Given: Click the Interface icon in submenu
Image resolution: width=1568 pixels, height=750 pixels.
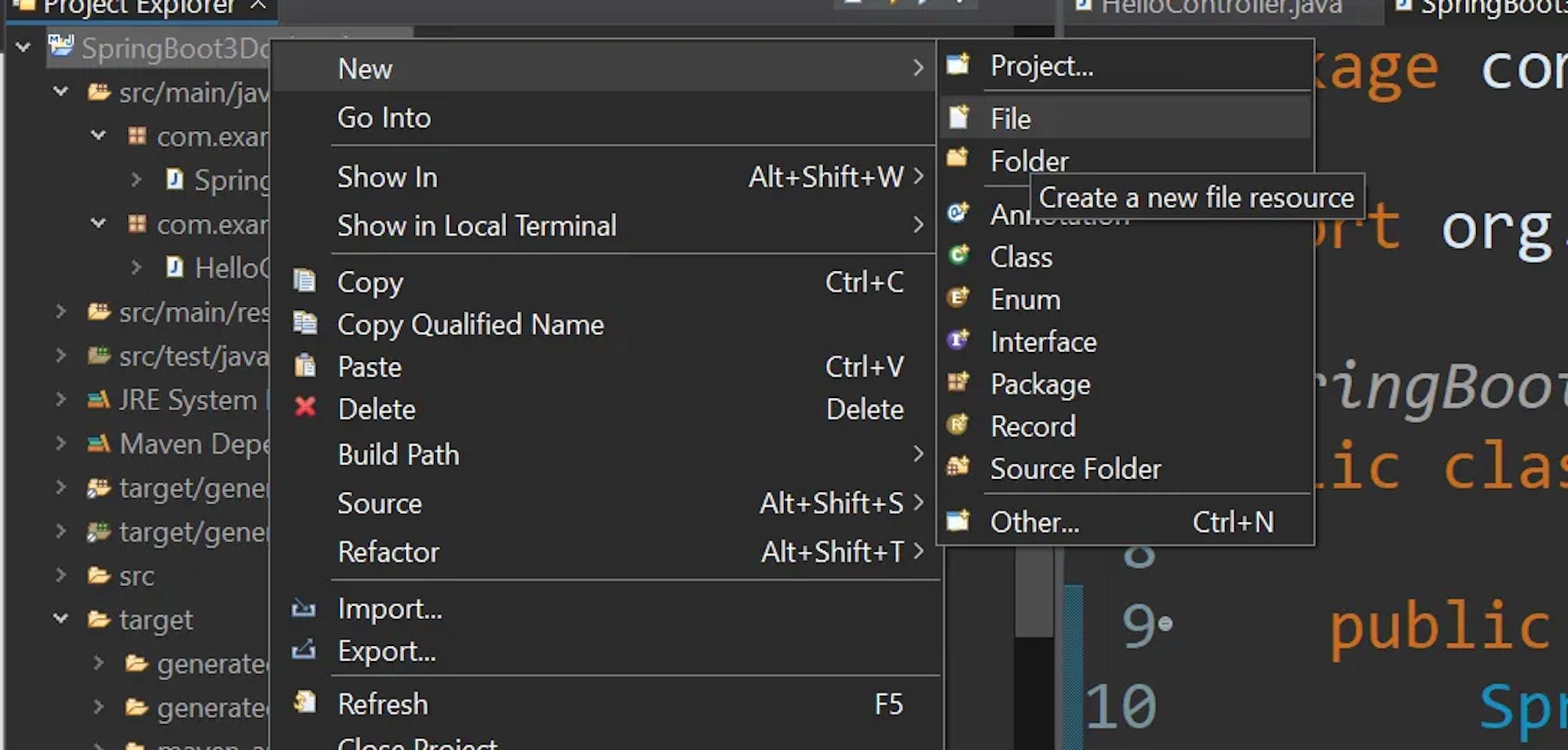Looking at the screenshot, I should [x=959, y=340].
